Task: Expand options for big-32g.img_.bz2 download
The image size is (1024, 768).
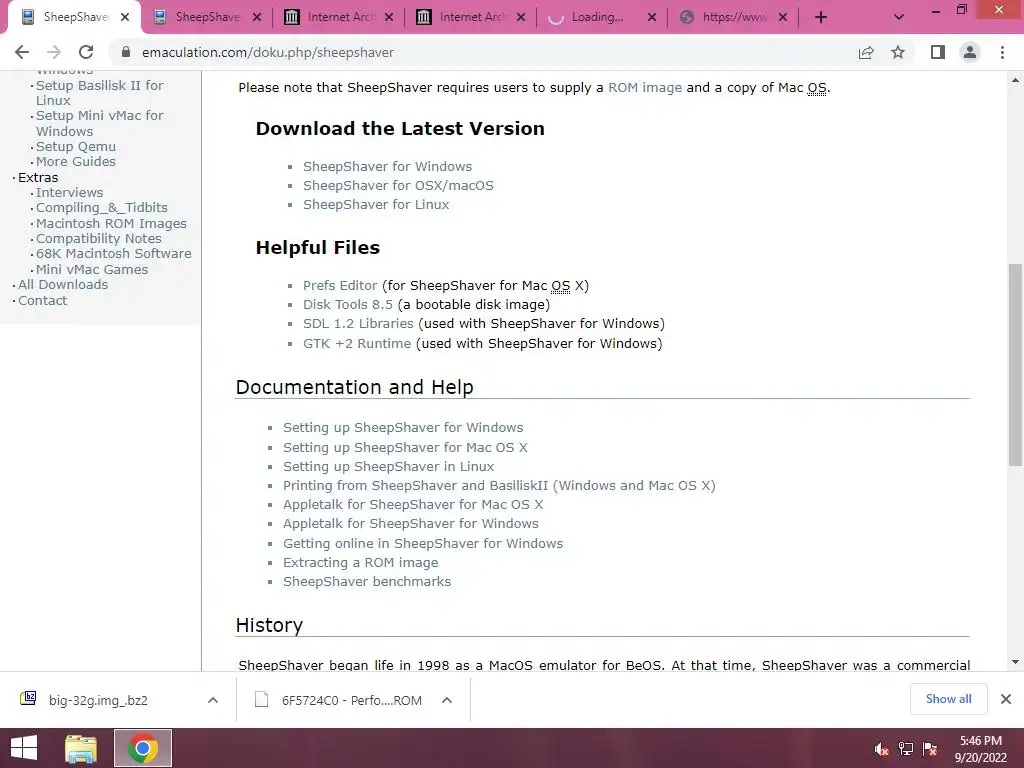Action: click(212, 700)
